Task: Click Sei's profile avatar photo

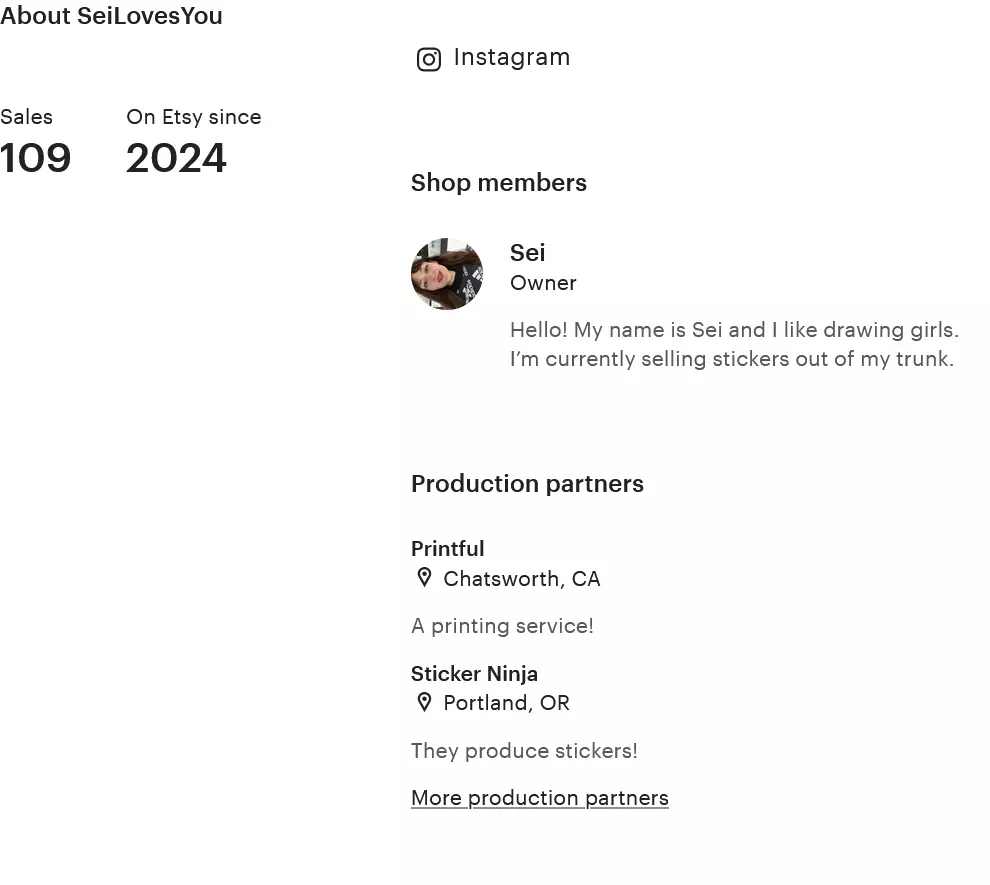Action: 447,274
